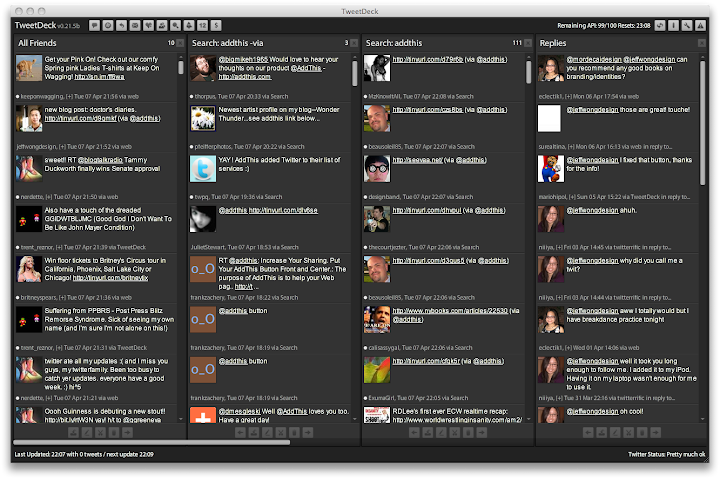
Task: Open the All Friends column icon in toolbar
Action: pyautogui.click(x=108, y=26)
